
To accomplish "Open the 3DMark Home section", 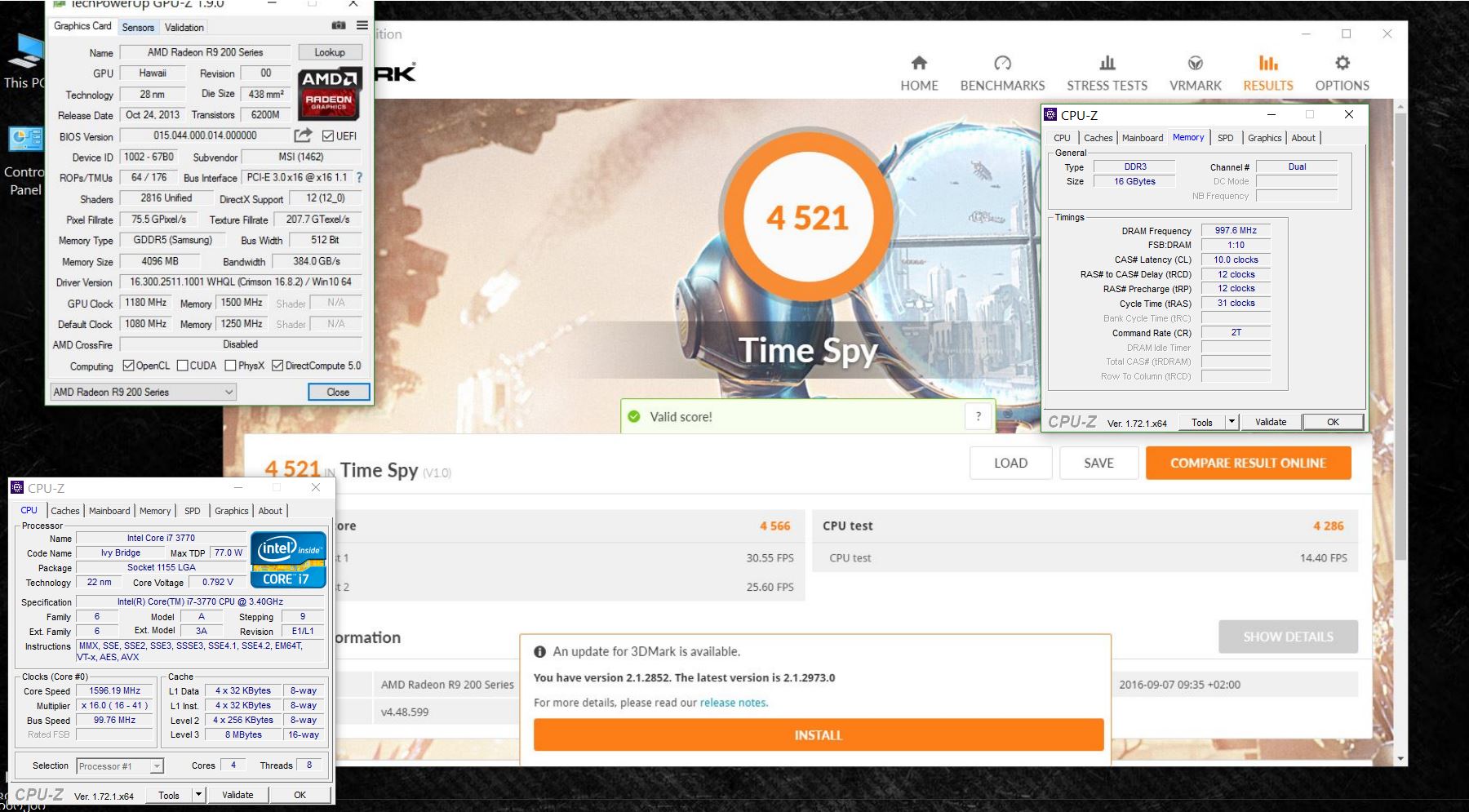I will (919, 73).
